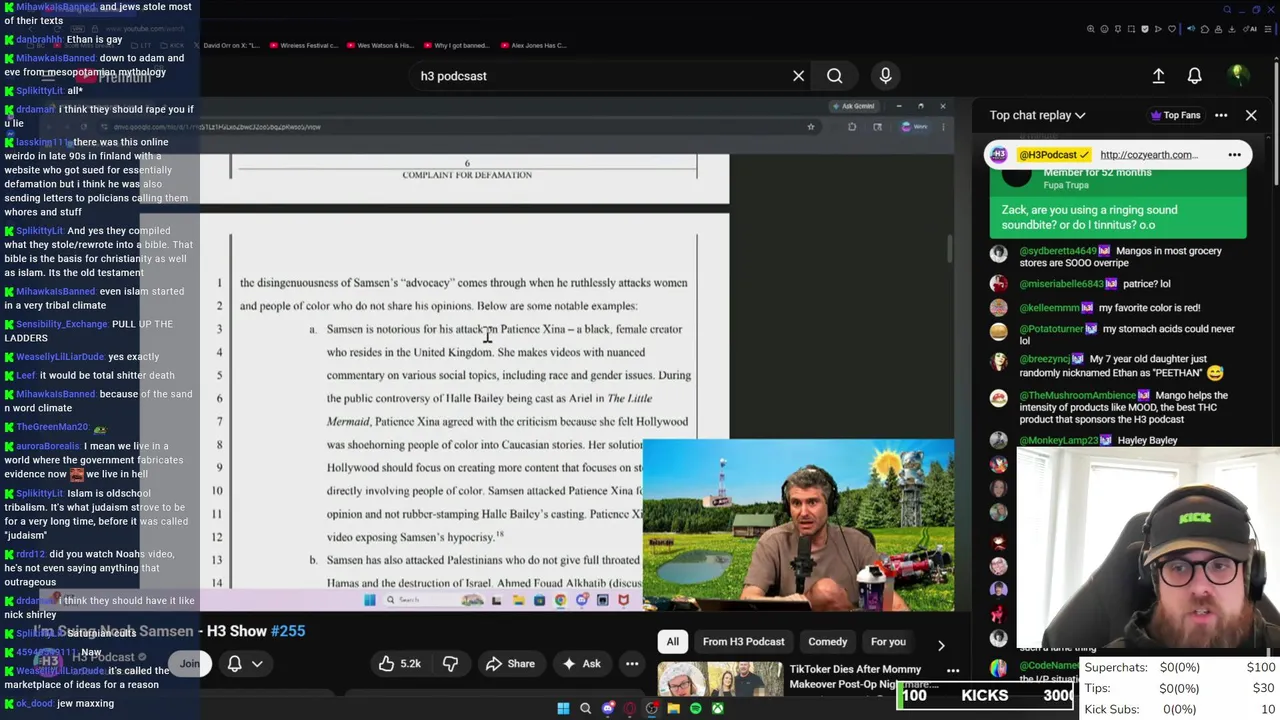
Task: Show more filter chips with right arrow
Action: point(940,645)
